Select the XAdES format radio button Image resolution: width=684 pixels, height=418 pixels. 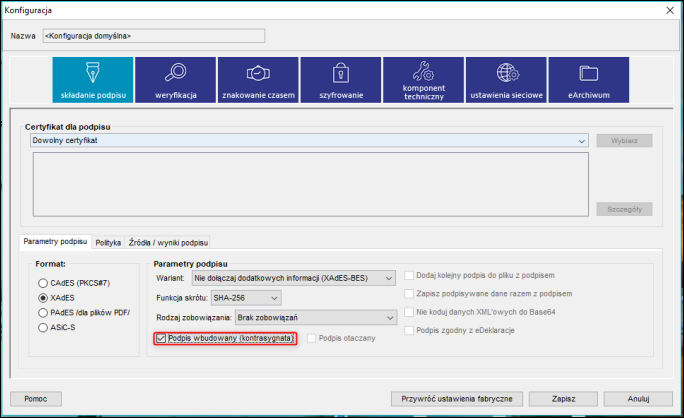pyautogui.click(x=43, y=298)
